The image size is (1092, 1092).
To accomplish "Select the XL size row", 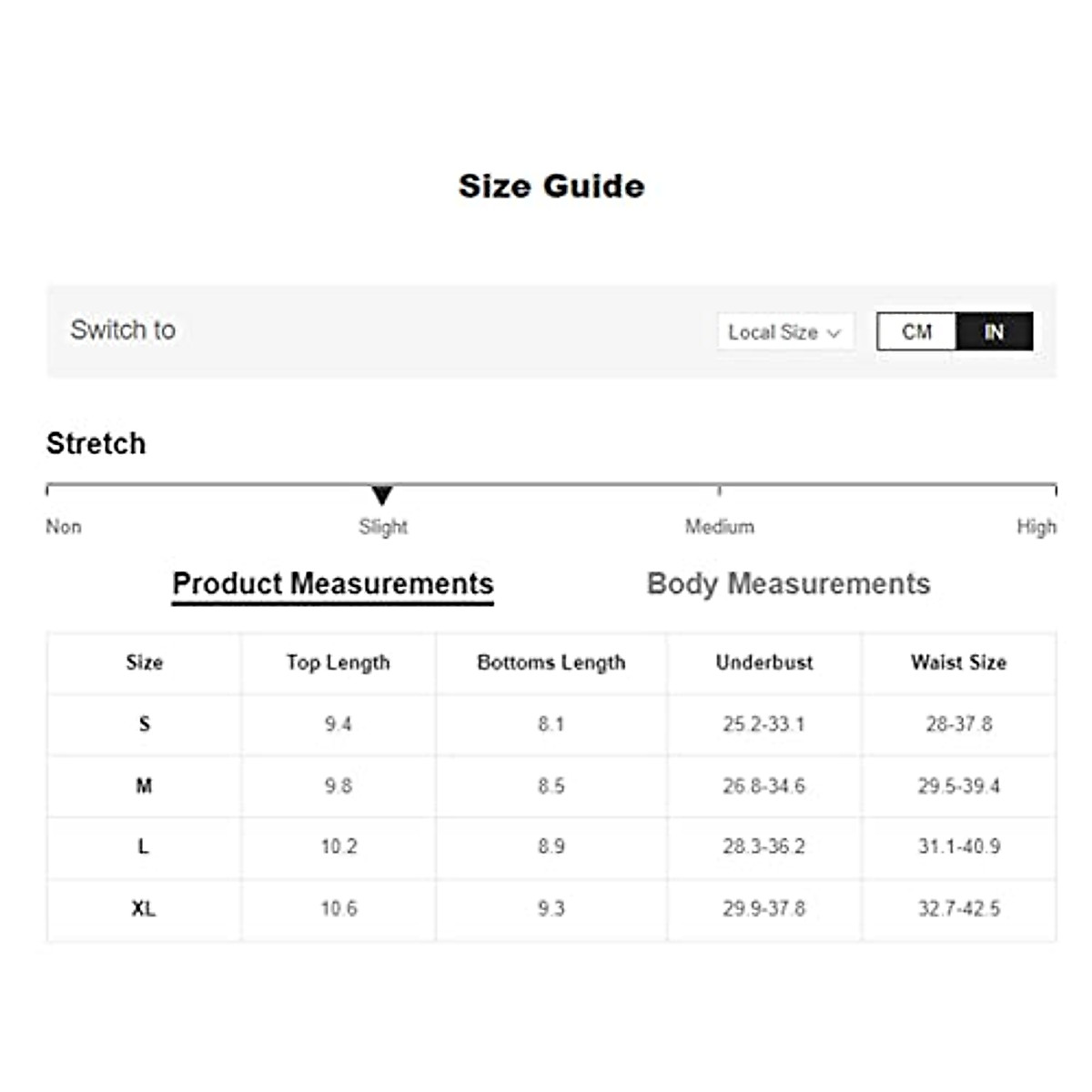I will pyautogui.click(x=144, y=908).
